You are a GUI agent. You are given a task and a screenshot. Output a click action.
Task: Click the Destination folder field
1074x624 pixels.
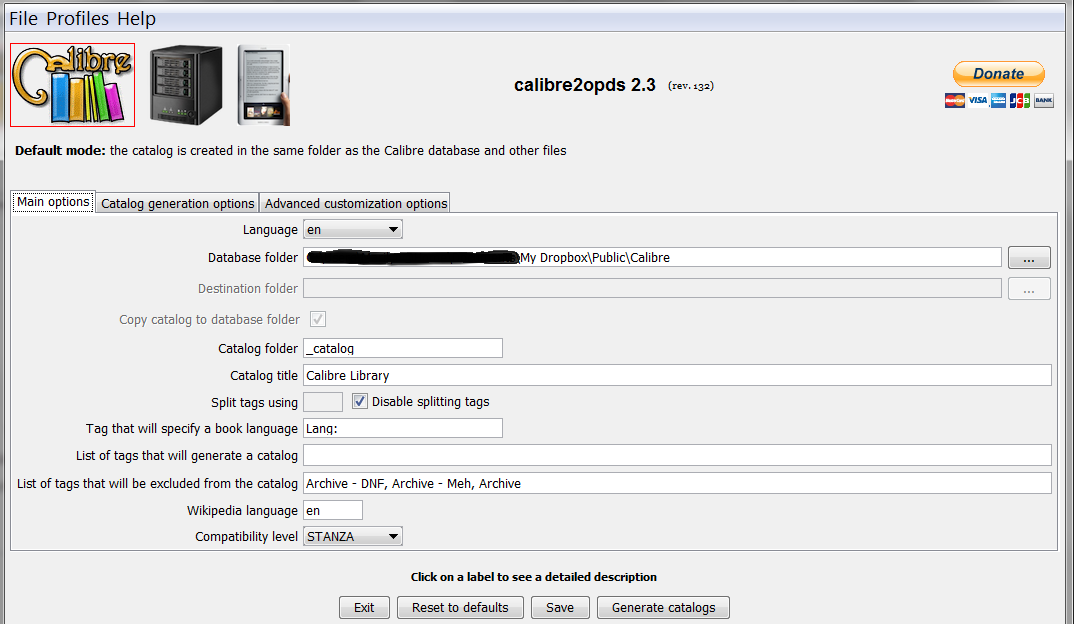point(652,288)
